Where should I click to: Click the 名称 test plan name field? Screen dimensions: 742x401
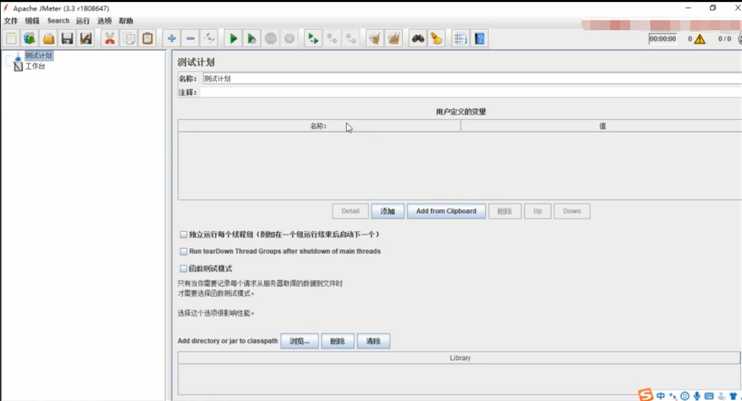tap(472, 79)
